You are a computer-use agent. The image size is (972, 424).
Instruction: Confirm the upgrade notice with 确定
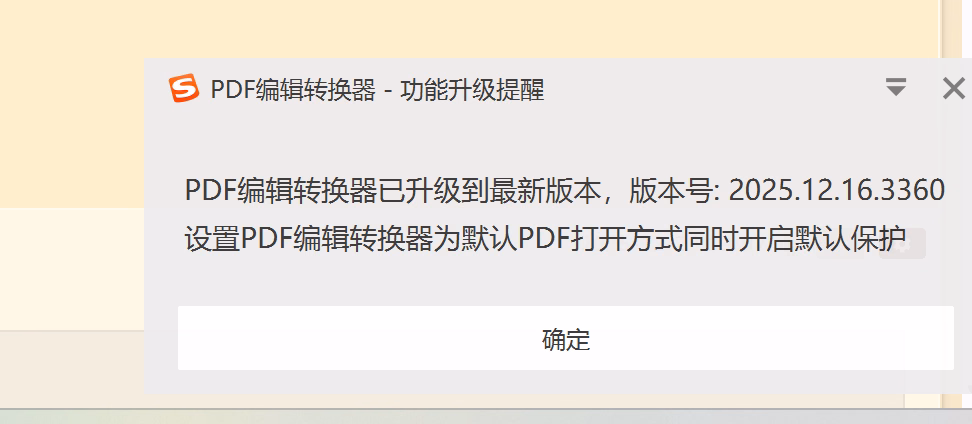point(565,338)
